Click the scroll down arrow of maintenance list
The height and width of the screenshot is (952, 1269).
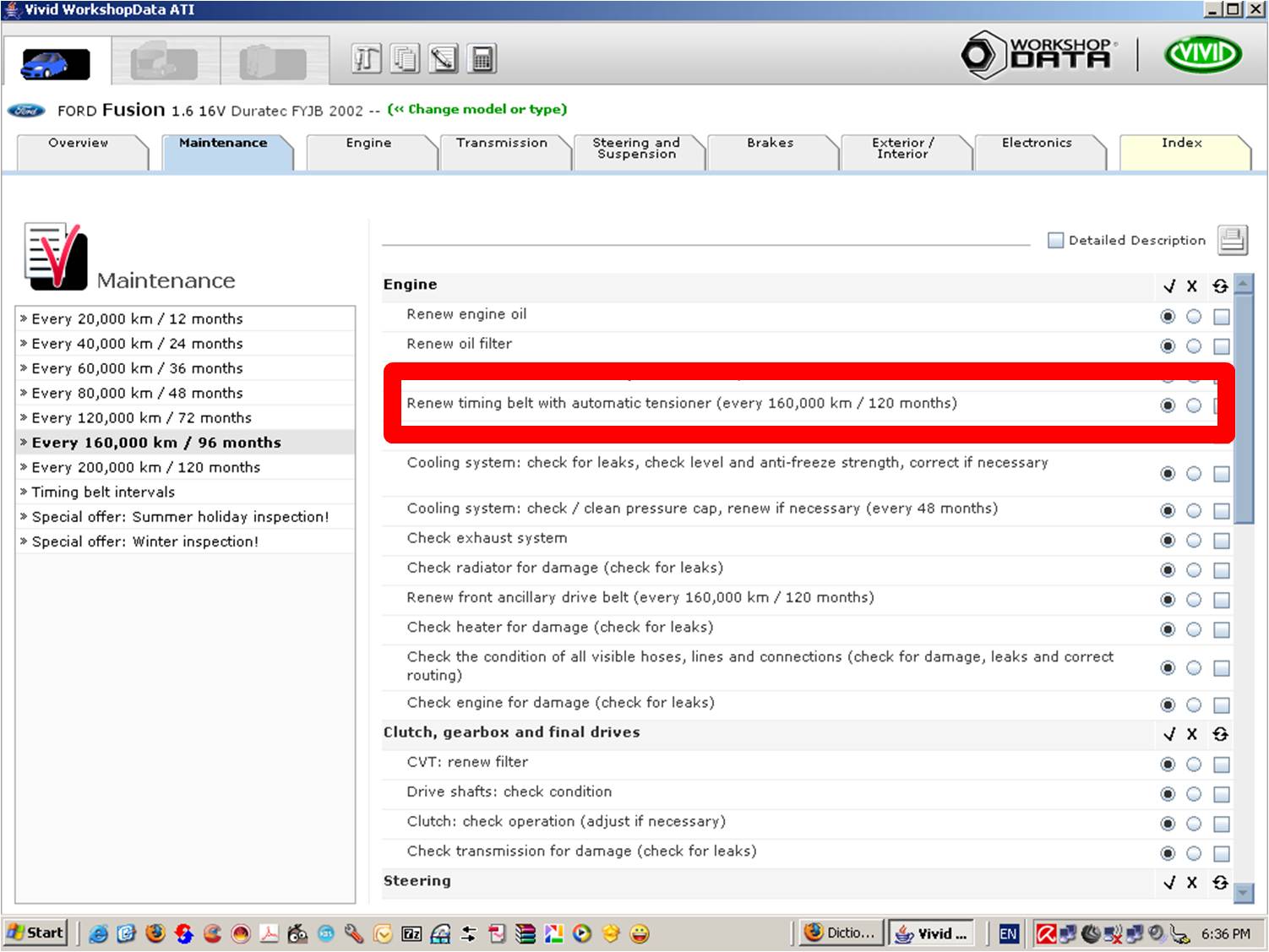(1243, 891)
